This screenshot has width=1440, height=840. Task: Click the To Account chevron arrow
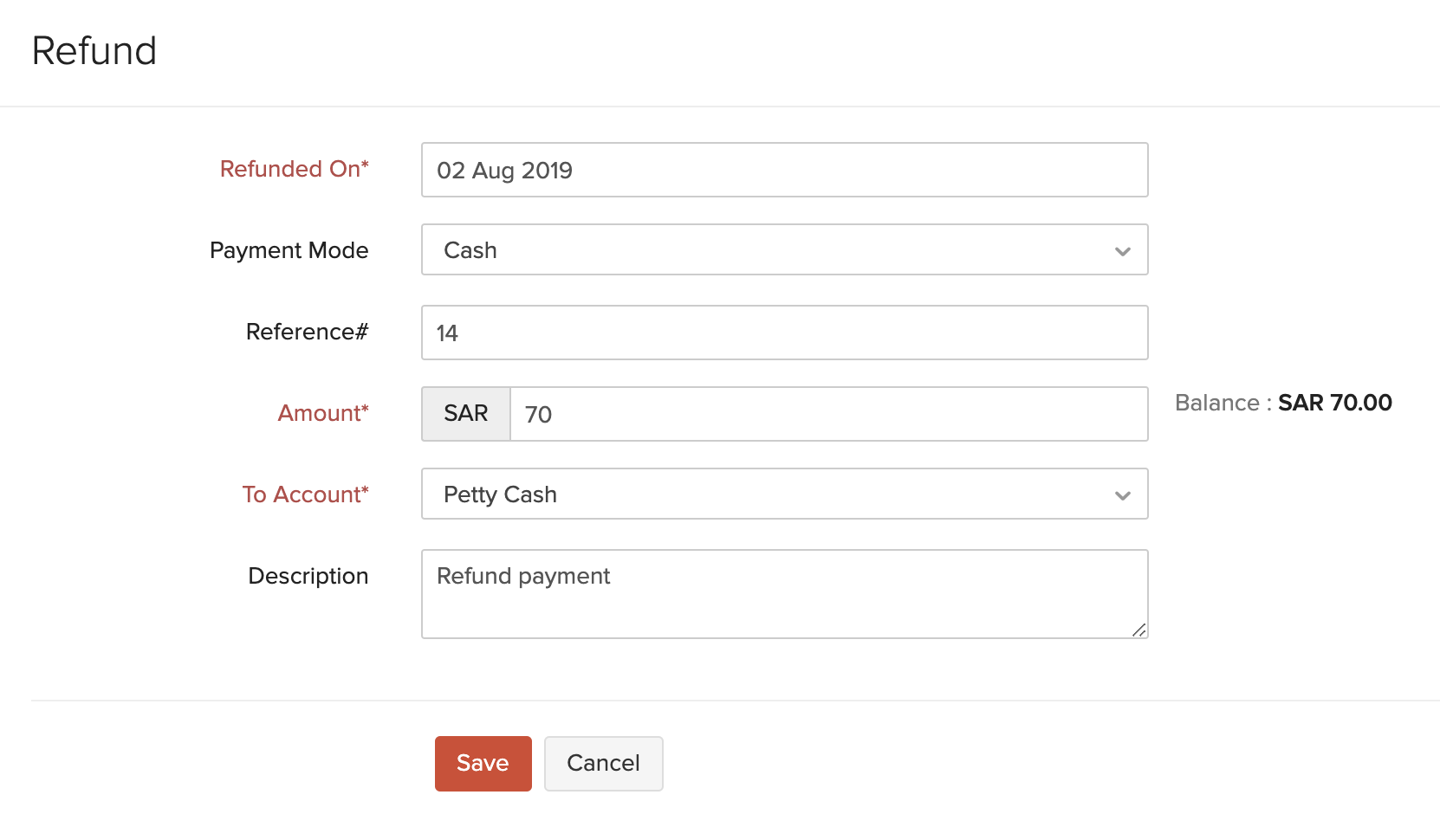tap(1123, 495)
